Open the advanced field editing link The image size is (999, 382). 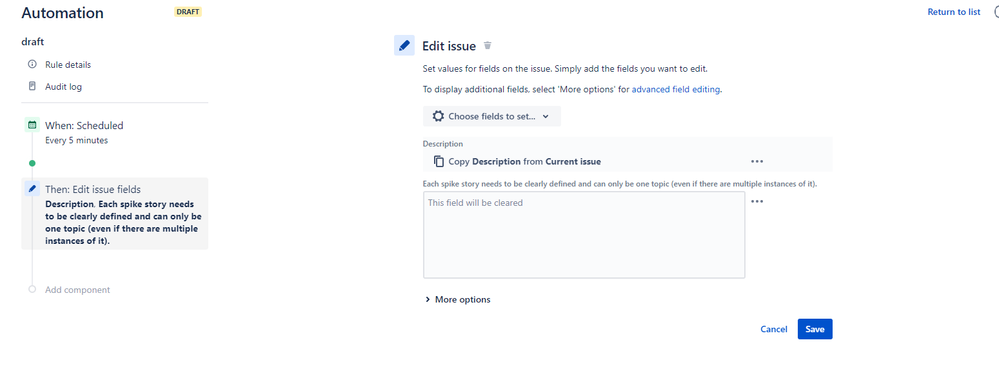click(676, 90)
